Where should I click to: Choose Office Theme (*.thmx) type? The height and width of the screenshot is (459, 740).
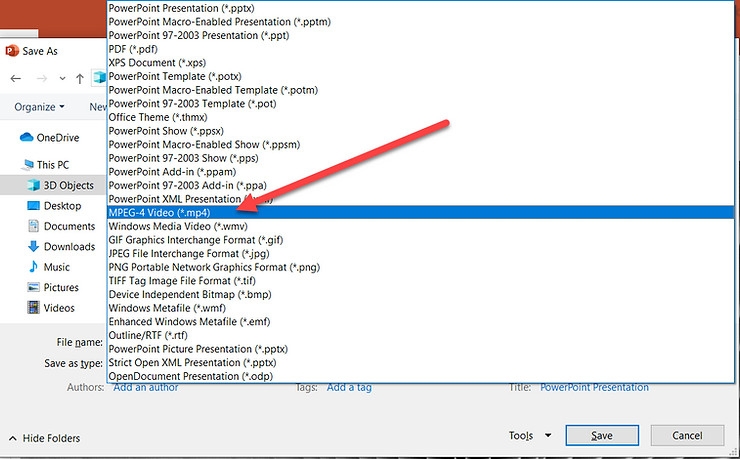420,117
